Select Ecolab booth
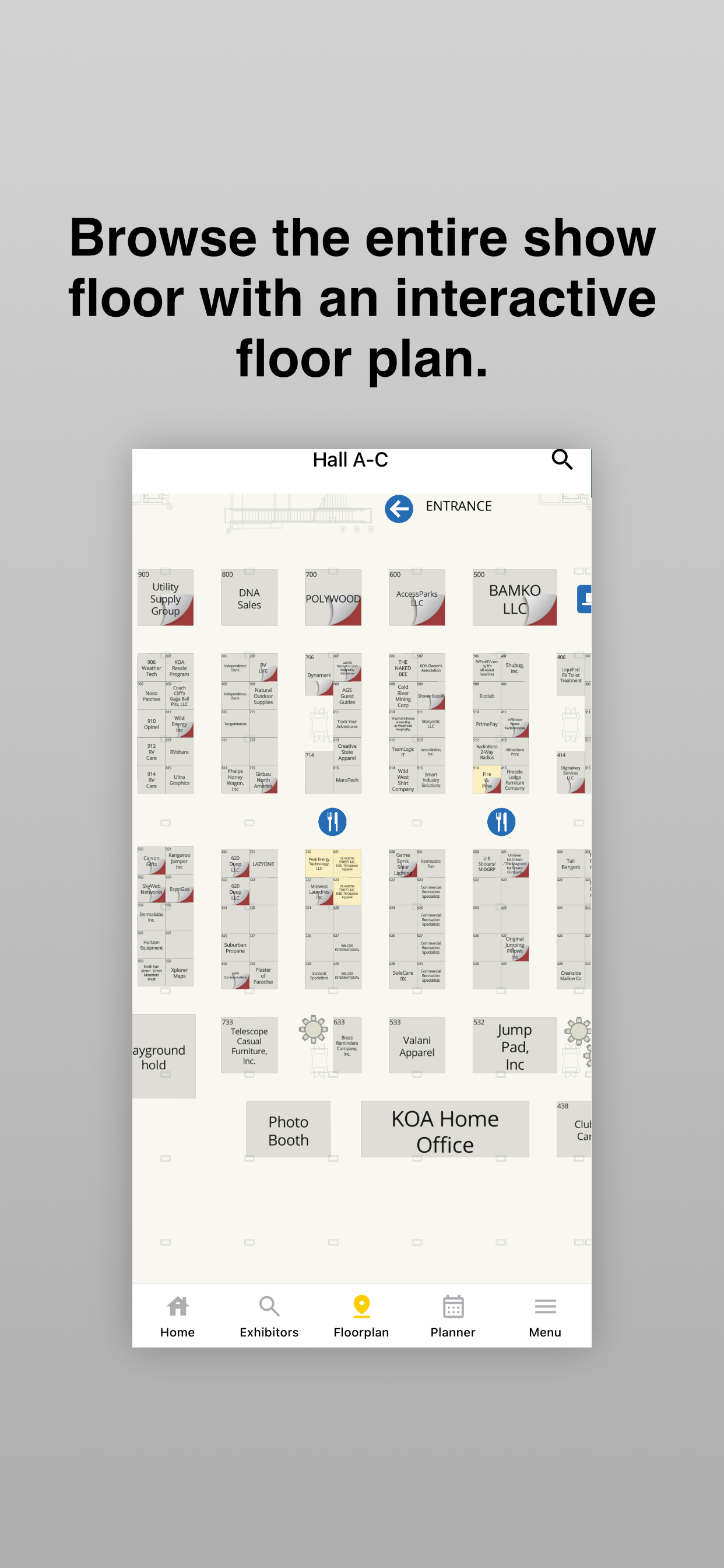 click(487, 696)
